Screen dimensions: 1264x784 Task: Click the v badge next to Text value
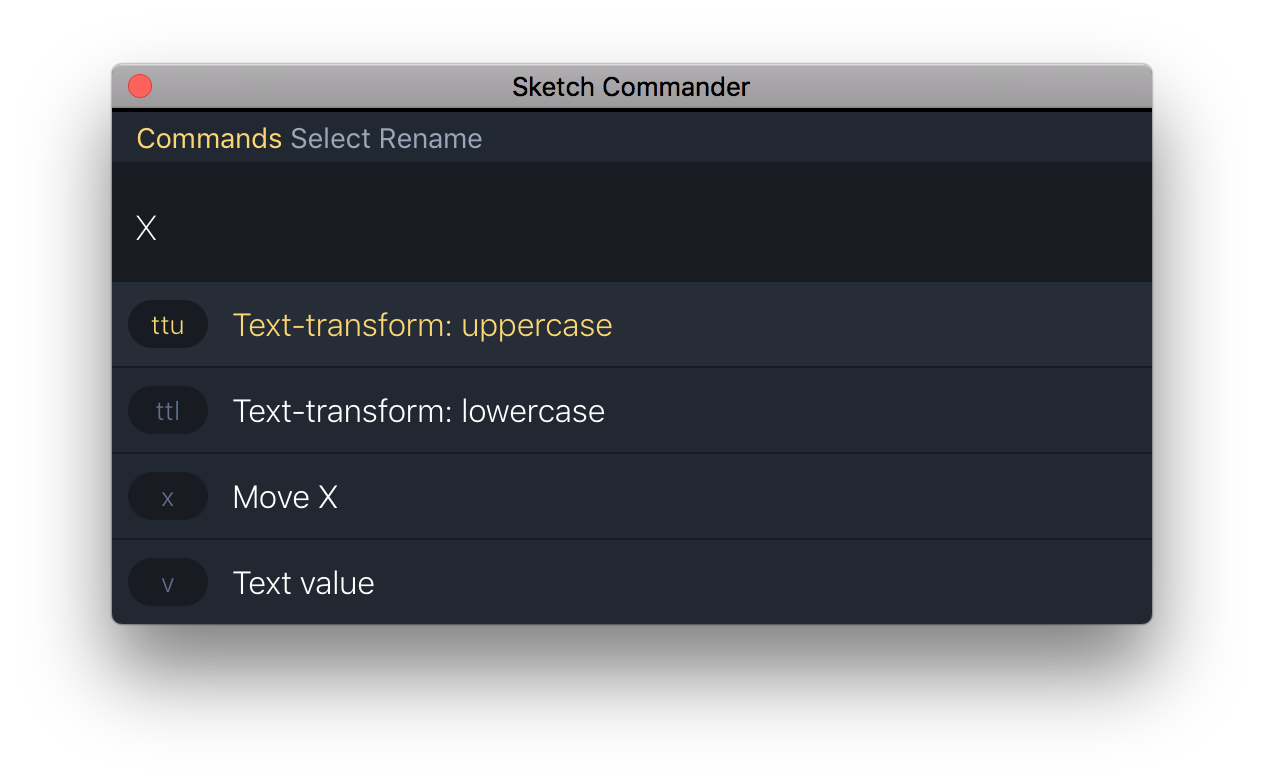(167, 582)
